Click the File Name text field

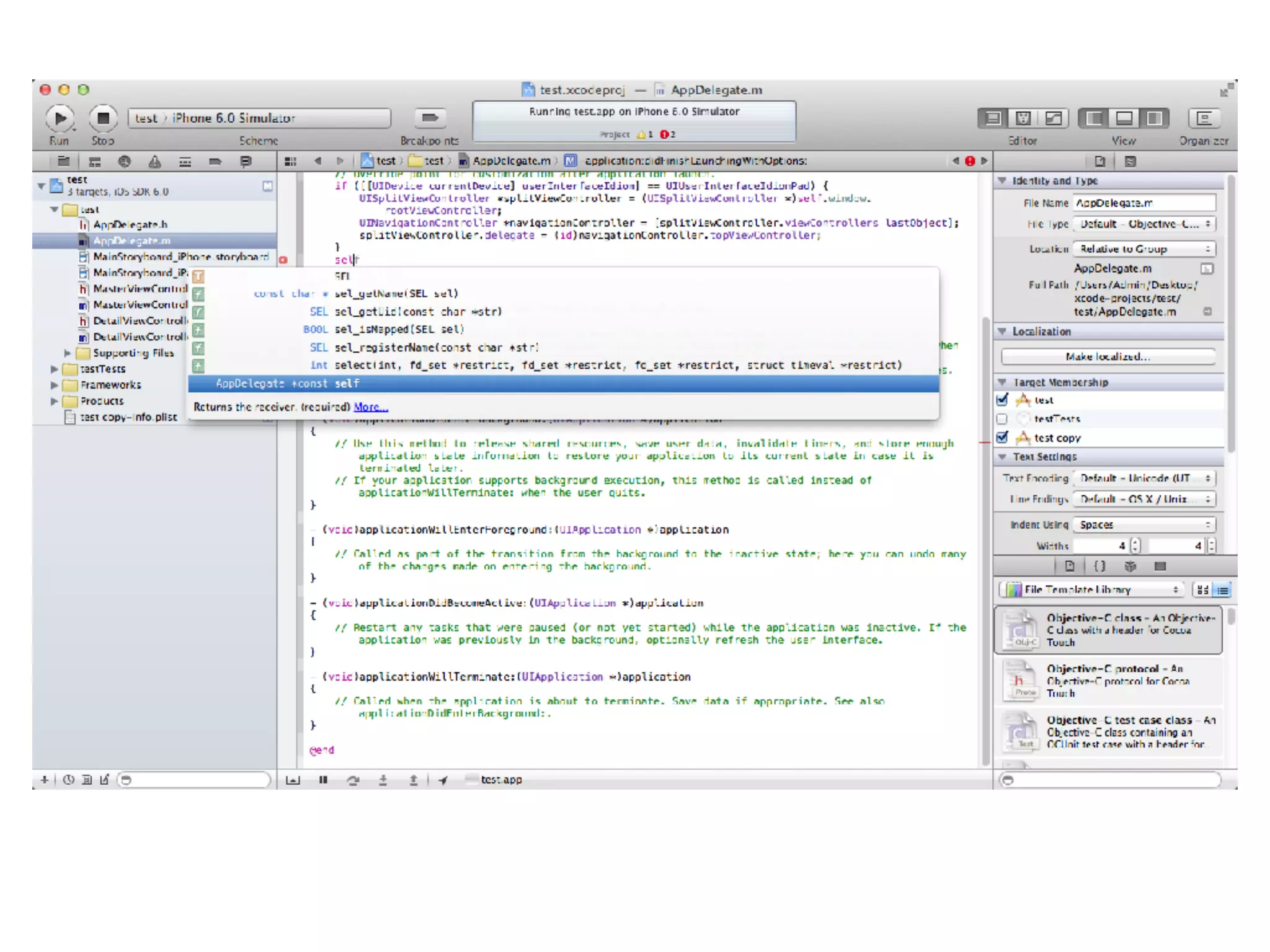coord(1144,203)
